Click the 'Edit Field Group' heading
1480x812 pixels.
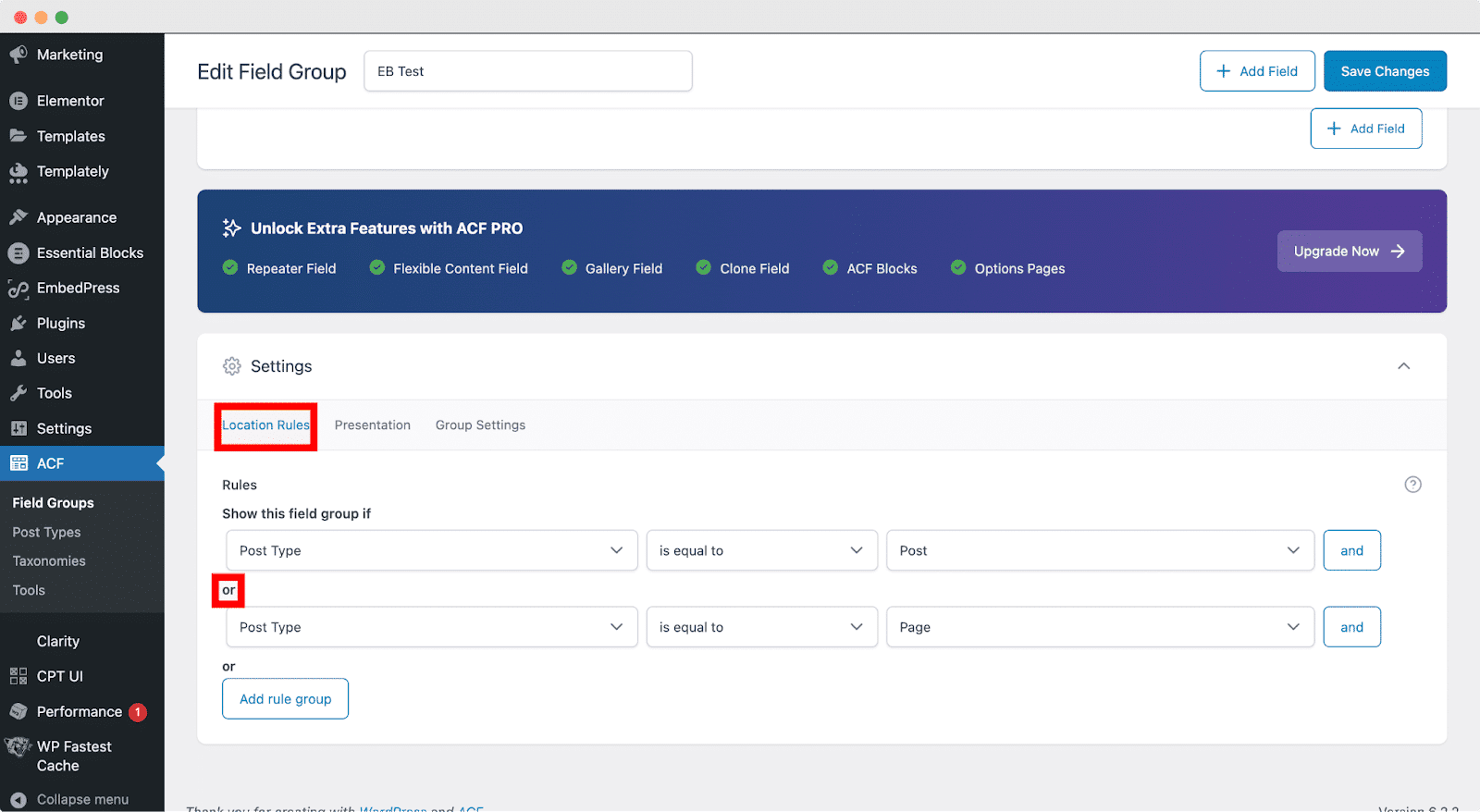tap(272, 72)
